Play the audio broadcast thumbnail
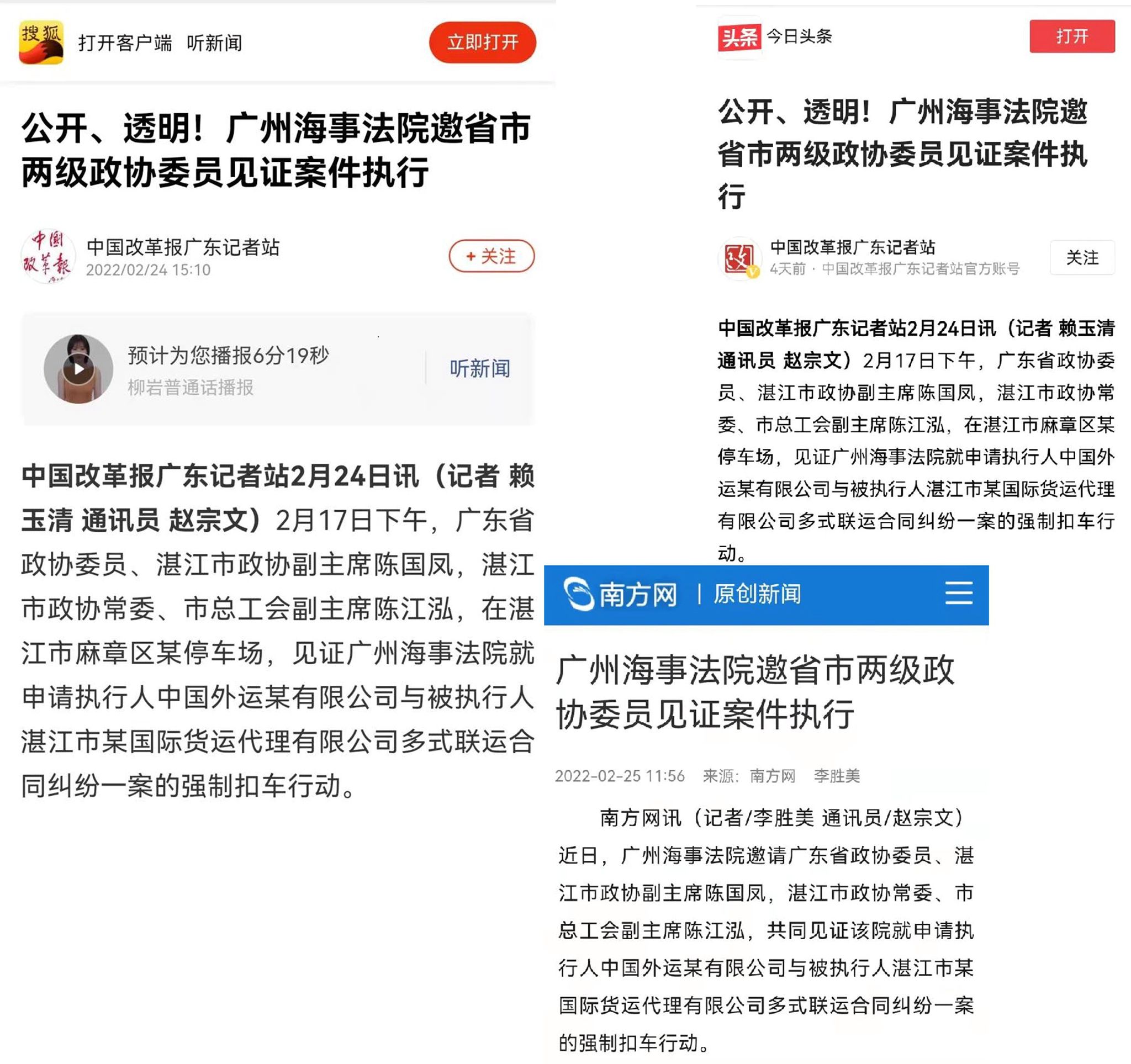 coord(78,368)
